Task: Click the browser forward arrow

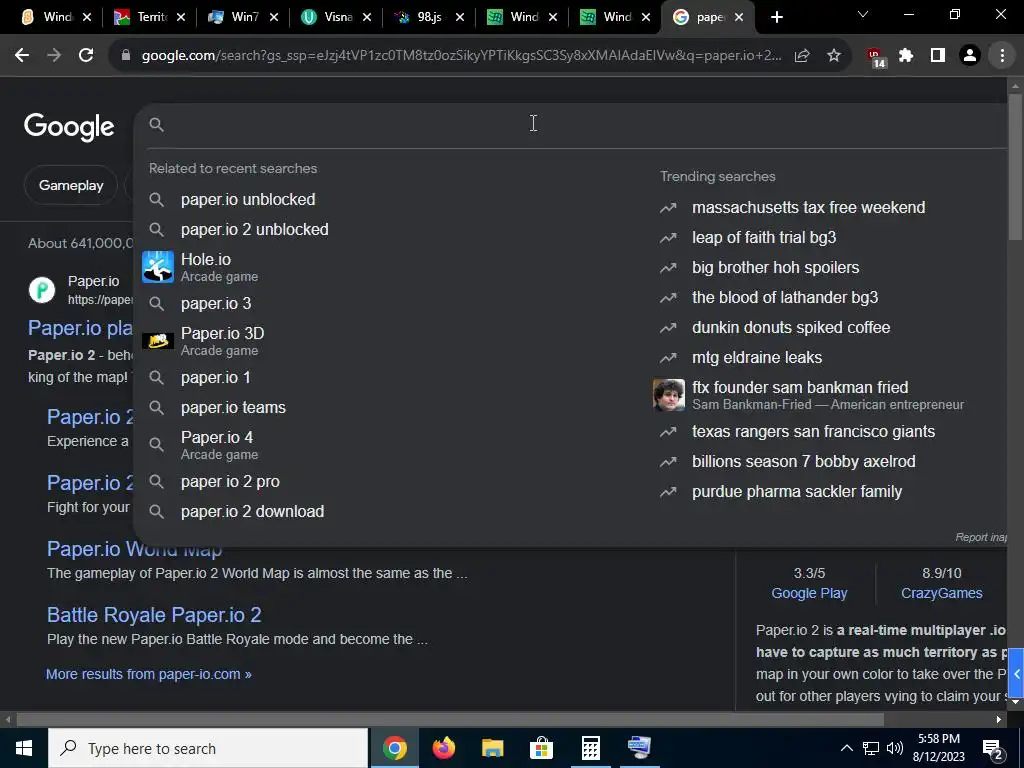Action: [54, 56]
